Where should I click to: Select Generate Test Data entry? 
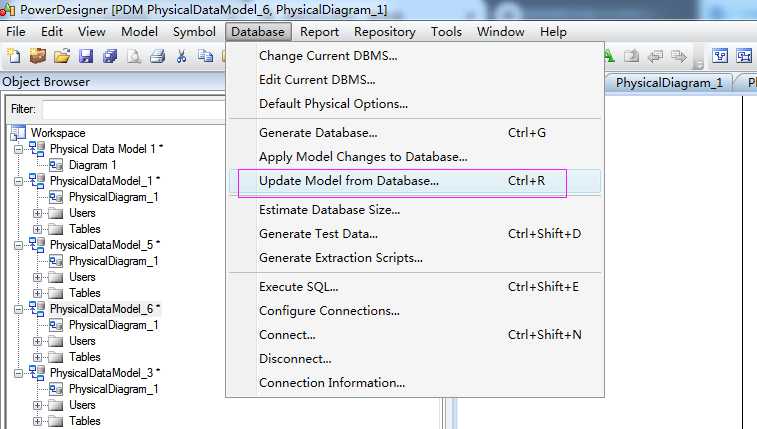(x=415, y=234)
